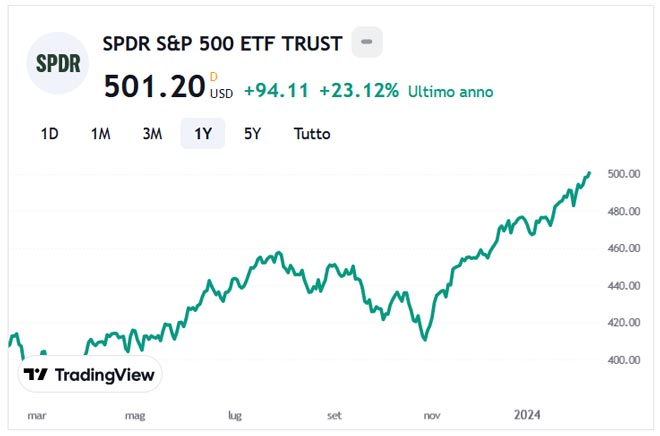Click the +94.11 price change
Viewport: 660px width, 436px height.
tap(276, 91)
